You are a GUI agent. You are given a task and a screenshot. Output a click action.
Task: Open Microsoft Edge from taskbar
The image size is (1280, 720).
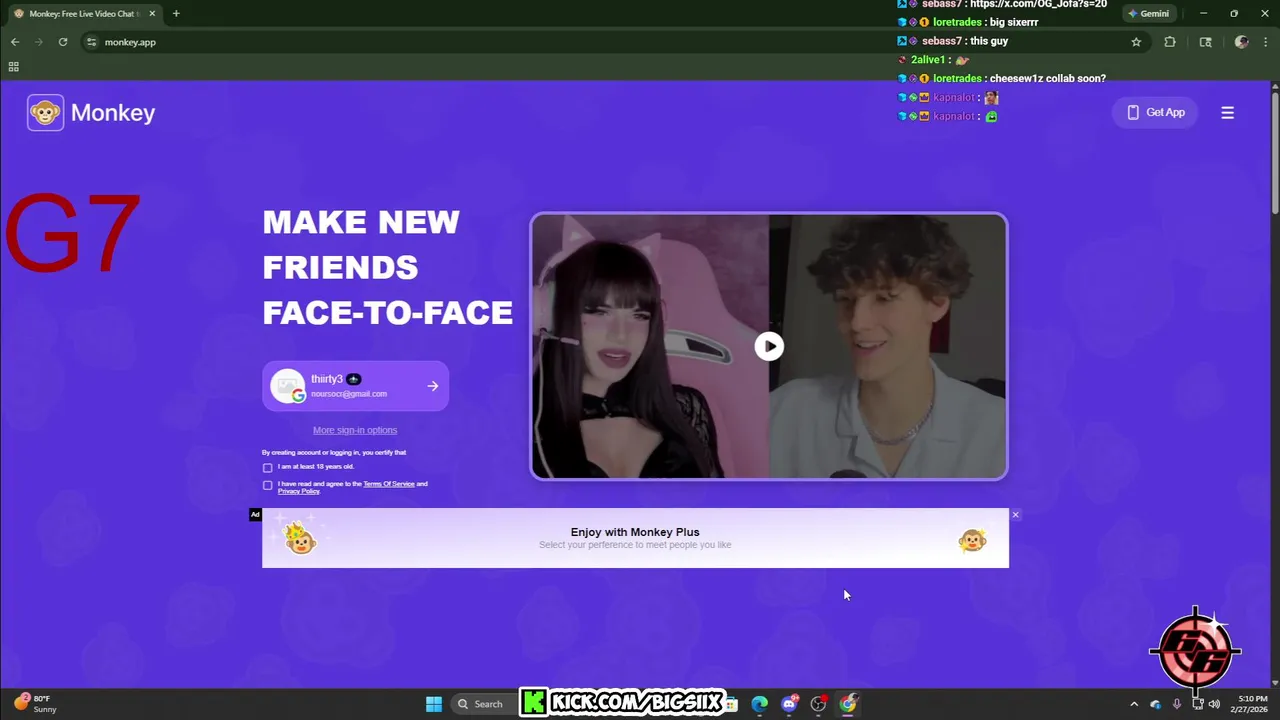pos(760,704)
